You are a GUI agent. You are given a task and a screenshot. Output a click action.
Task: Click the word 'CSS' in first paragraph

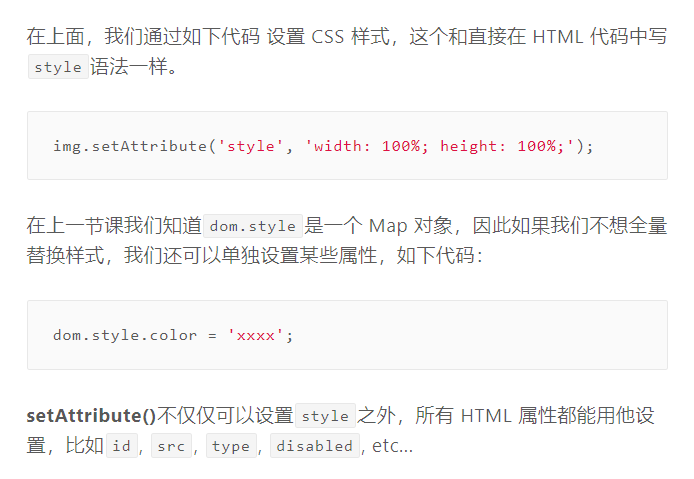[328, 37]
